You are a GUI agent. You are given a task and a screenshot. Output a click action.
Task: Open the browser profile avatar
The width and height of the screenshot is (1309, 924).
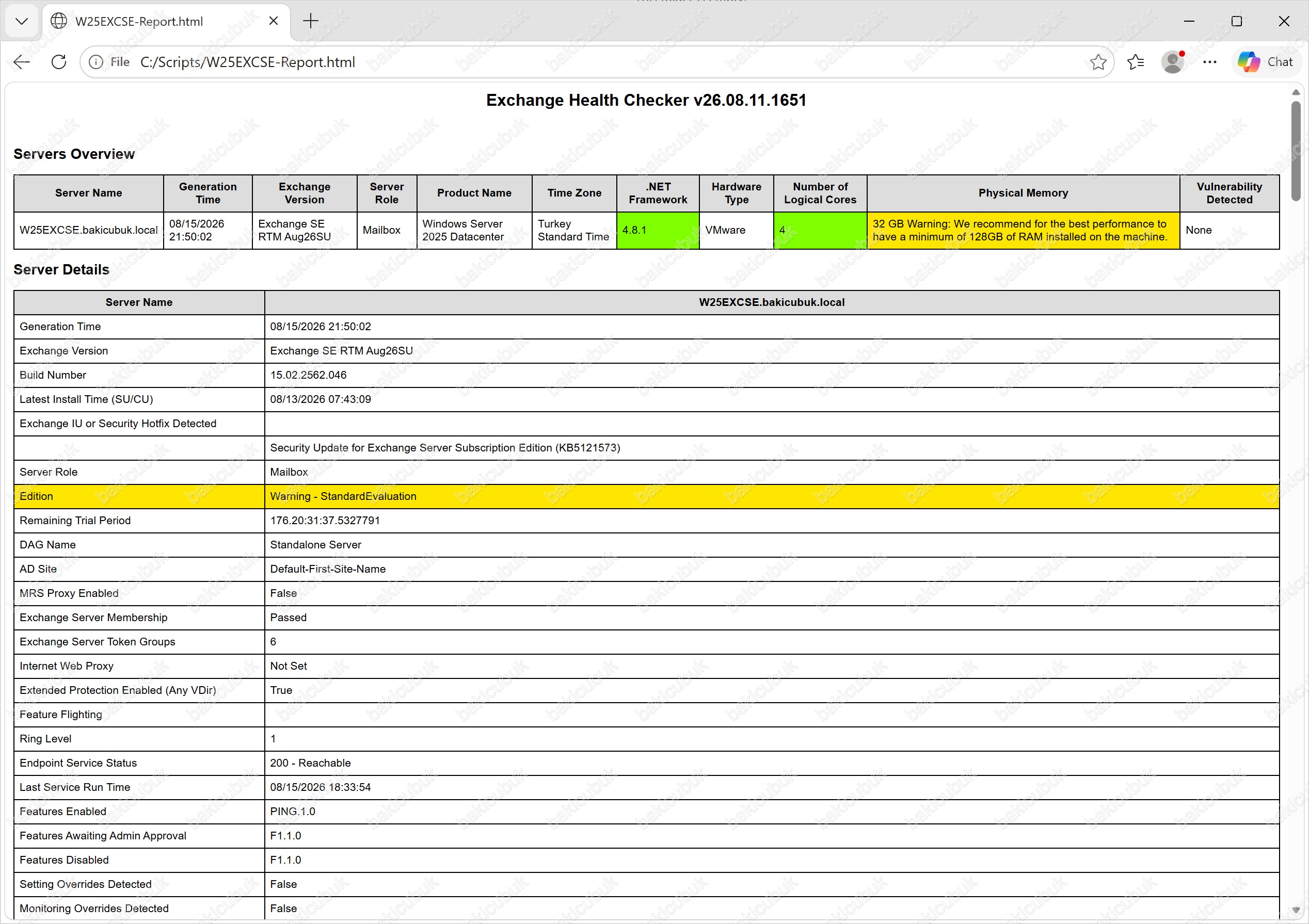tap(1173, 62)
